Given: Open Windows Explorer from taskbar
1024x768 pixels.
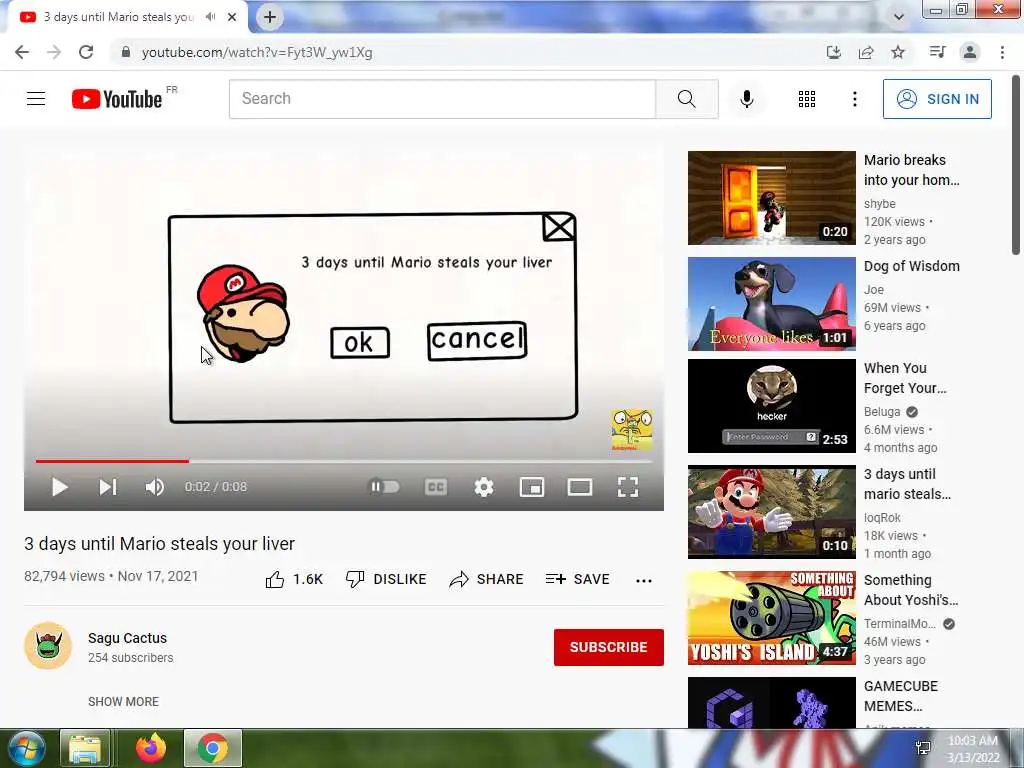Looking at the screenshot, I should click(x=85, y=748).
